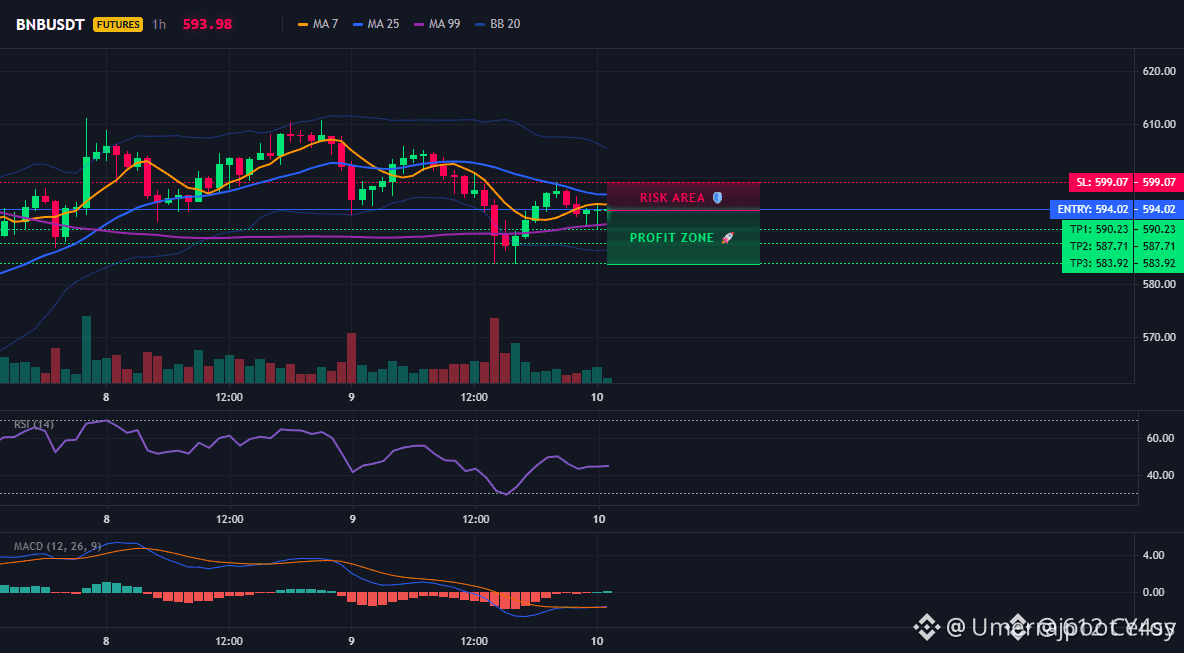Viewport: 1184px width, 653px height.
Task: Click the RSI 40.00 axis value
Action: [x=1159, y=475]
